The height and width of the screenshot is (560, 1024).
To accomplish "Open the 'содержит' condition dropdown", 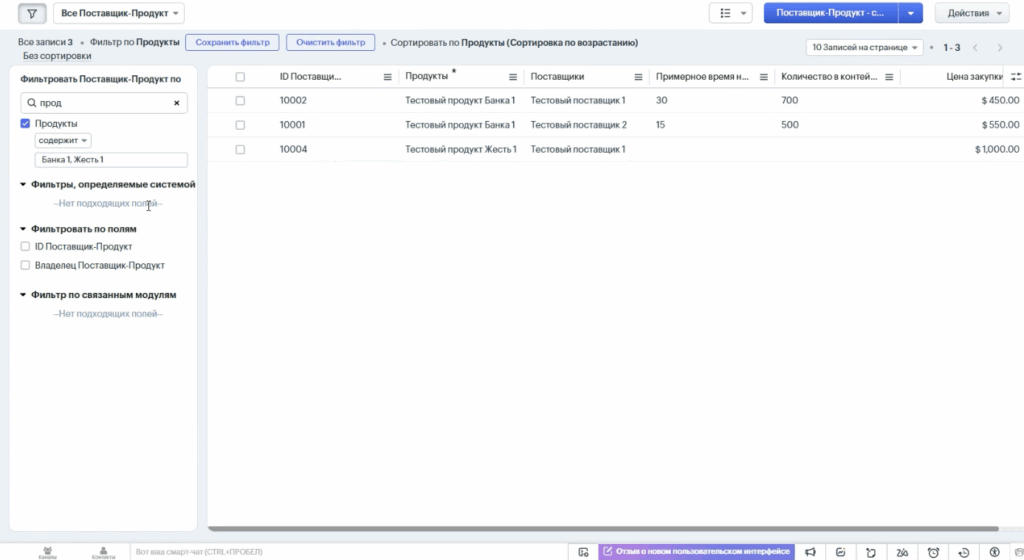I will coord(63,141).
